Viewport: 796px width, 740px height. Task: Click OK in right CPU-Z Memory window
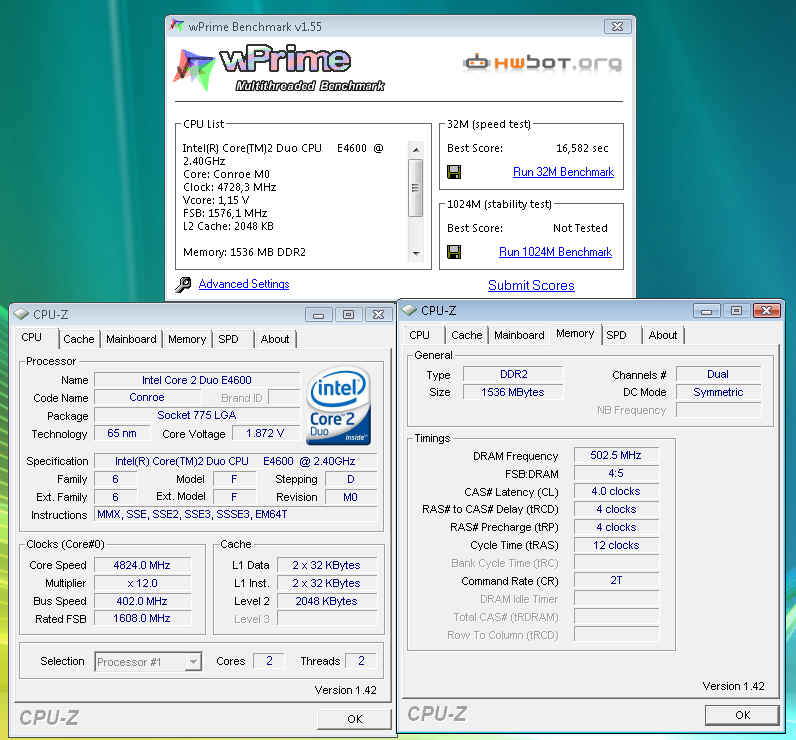742,715
